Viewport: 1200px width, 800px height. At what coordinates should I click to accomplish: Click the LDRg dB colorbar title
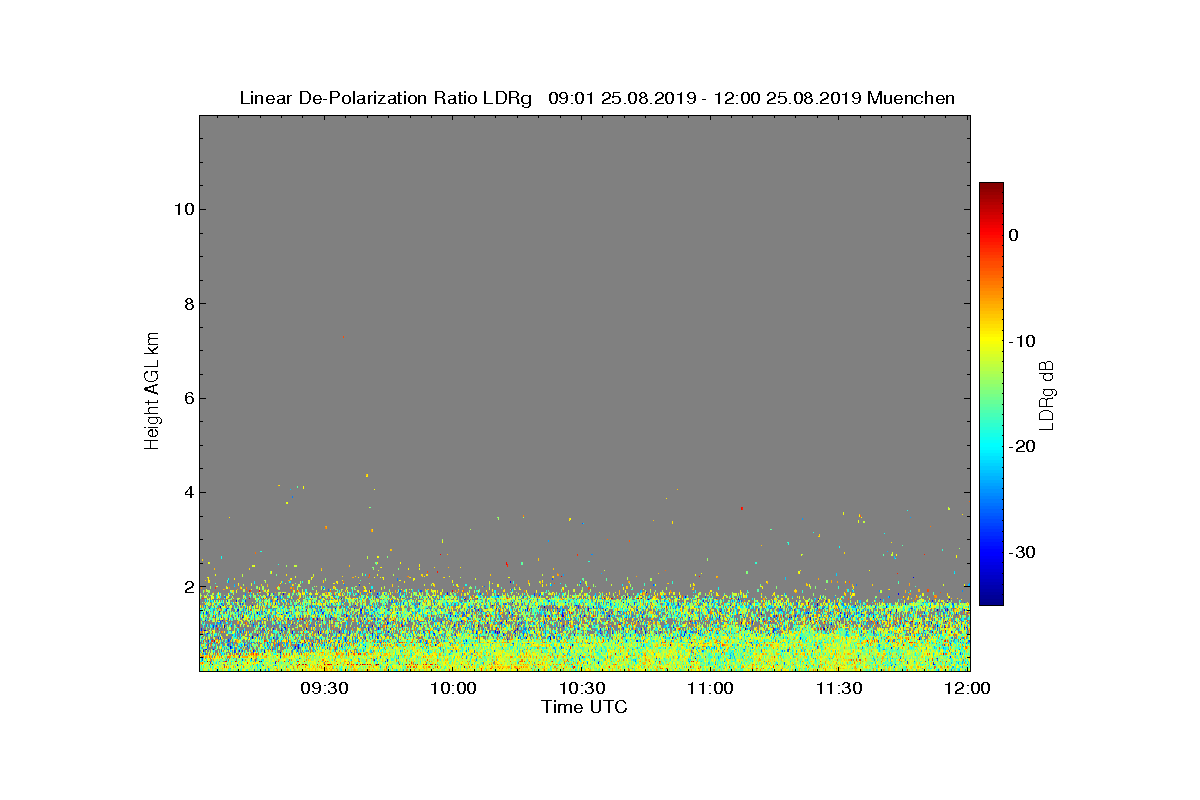[1048, 393]
